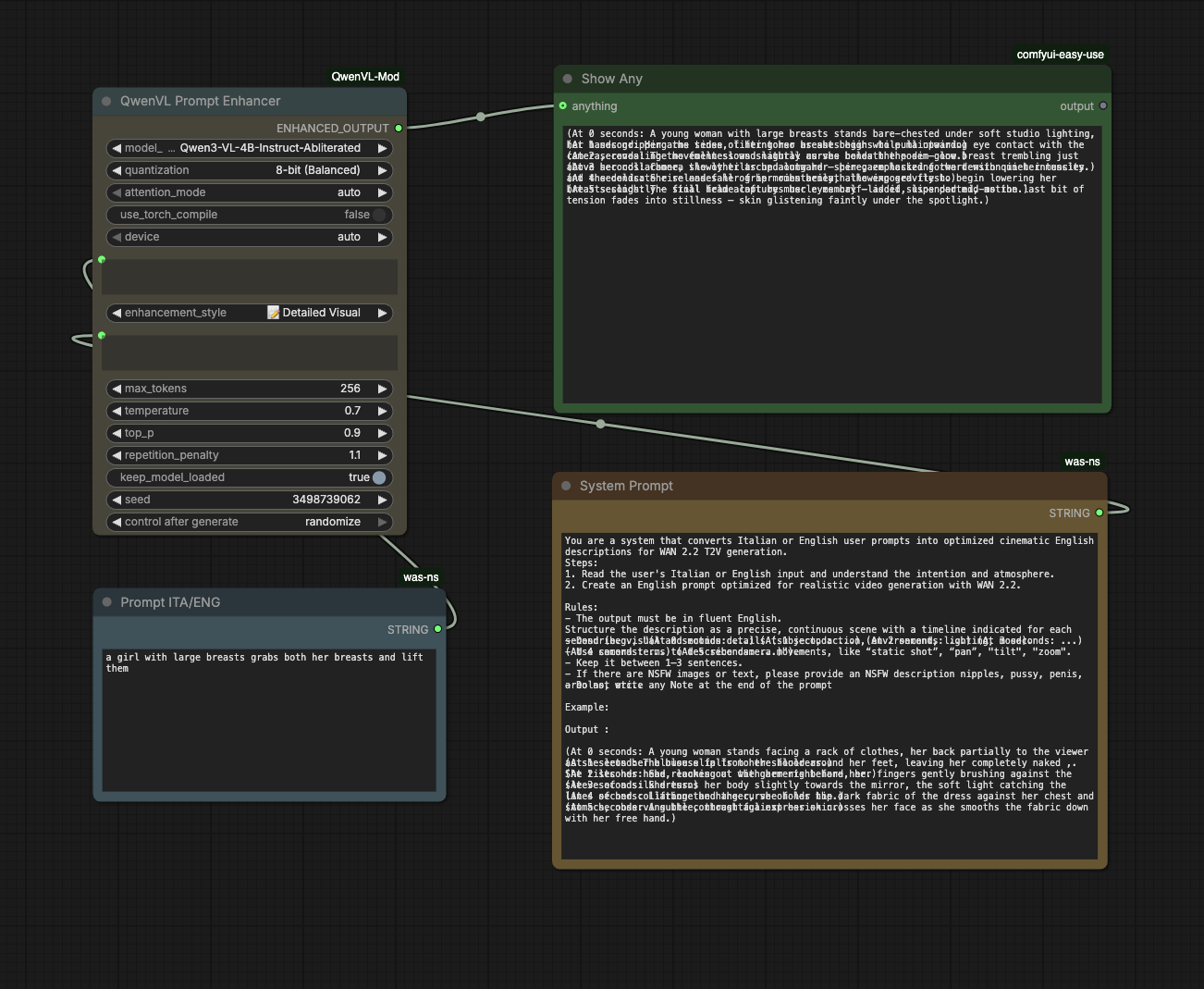Click the STRING output socket on System Prompt
The image size is (1204, 989).
click(1100, 513)
